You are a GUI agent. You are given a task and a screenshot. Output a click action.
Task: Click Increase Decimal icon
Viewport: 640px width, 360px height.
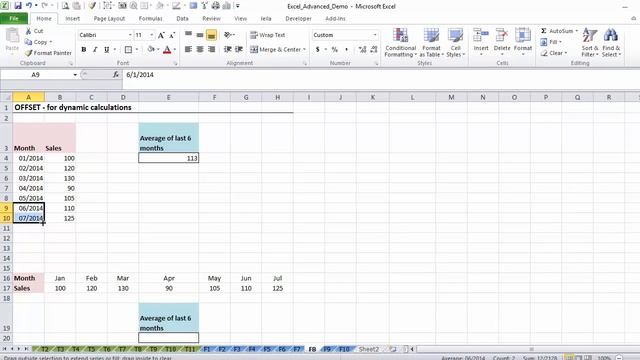point(362,49)
